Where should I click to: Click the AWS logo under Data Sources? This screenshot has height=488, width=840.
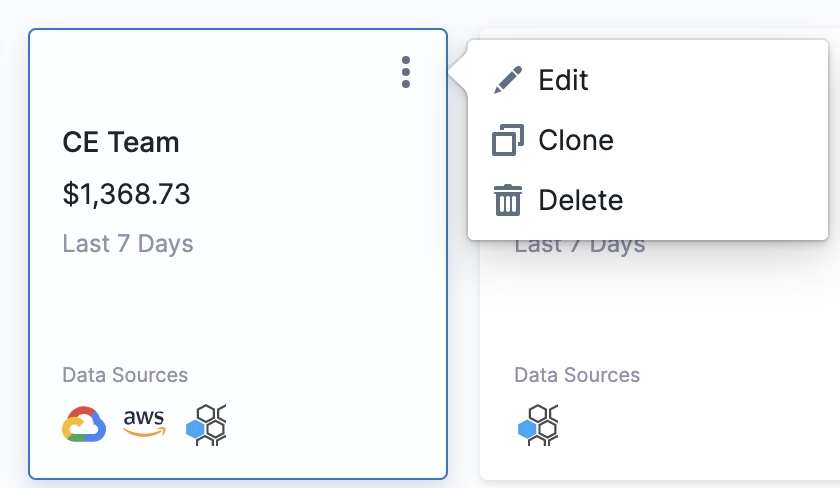pos(144,423)
